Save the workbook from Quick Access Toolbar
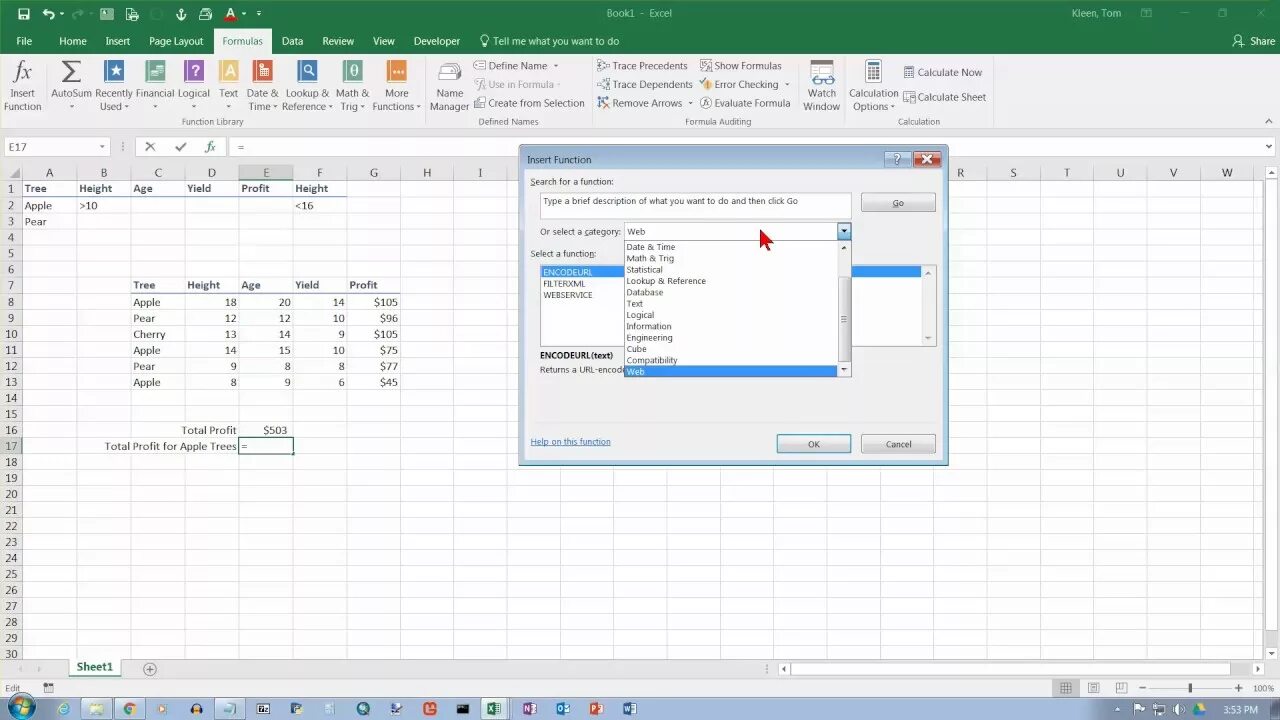This screenshot has width=1280, height=720. pos(23,14)
